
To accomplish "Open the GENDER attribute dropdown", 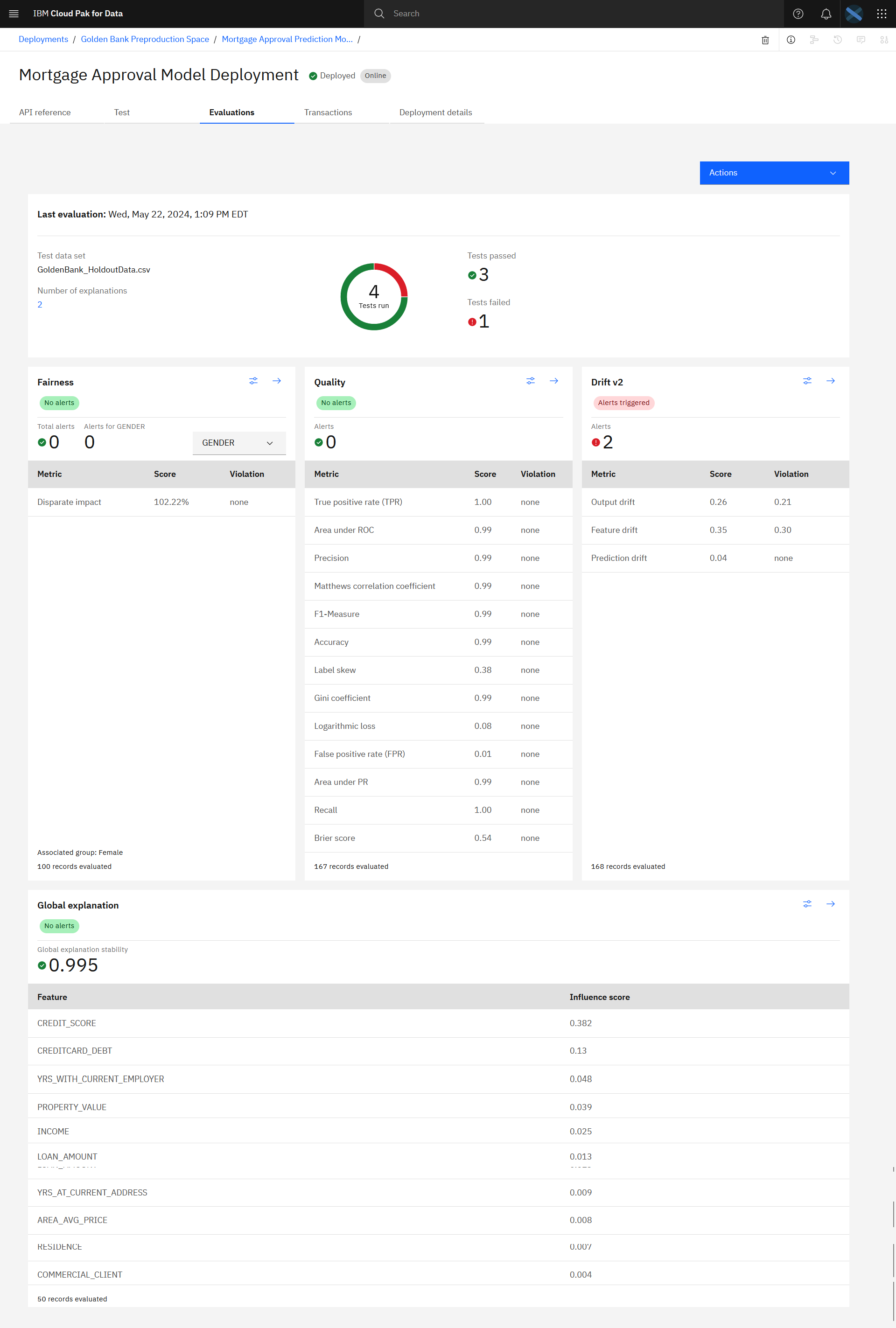I will click(239, 443).
